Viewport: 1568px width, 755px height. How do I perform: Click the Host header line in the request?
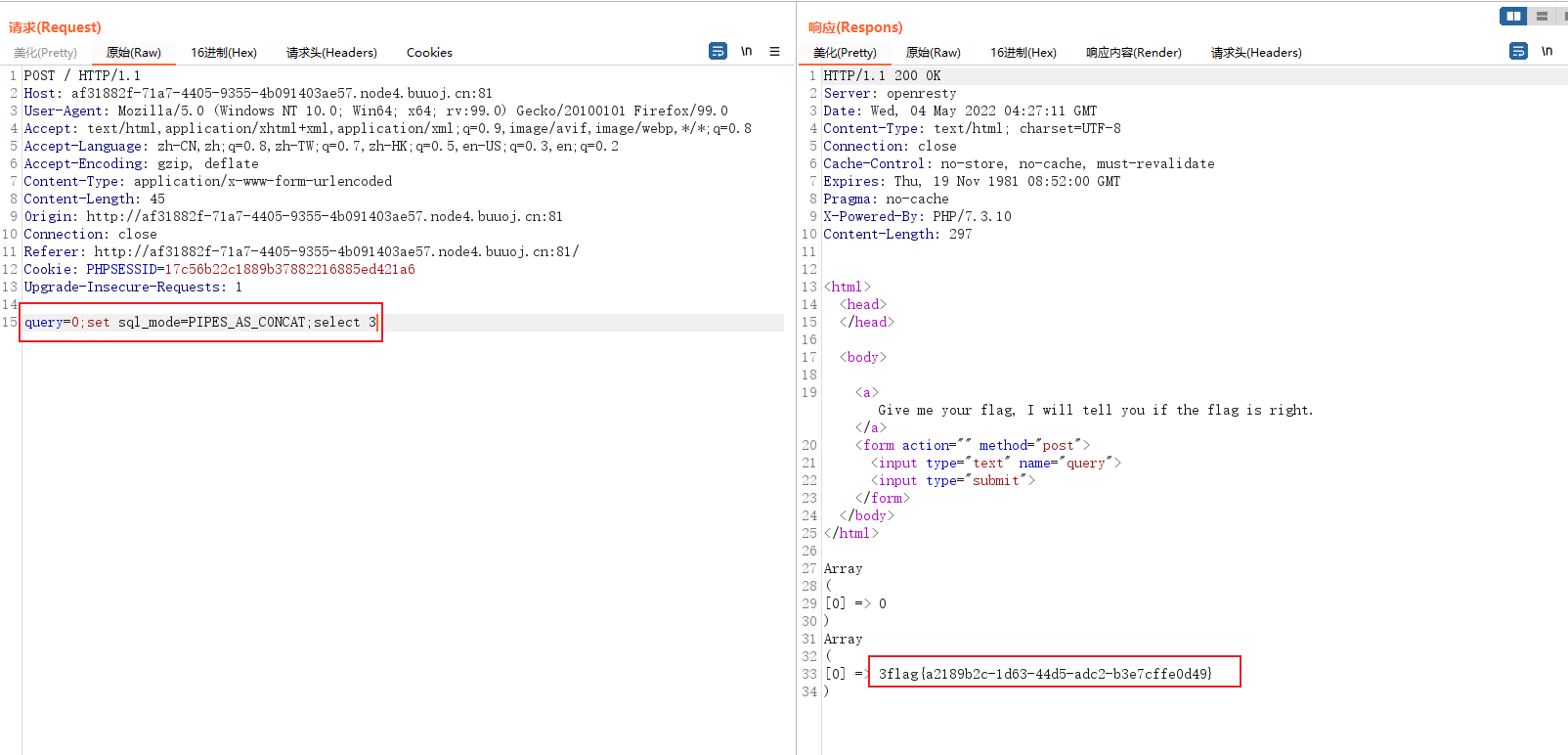coord(258,93)
